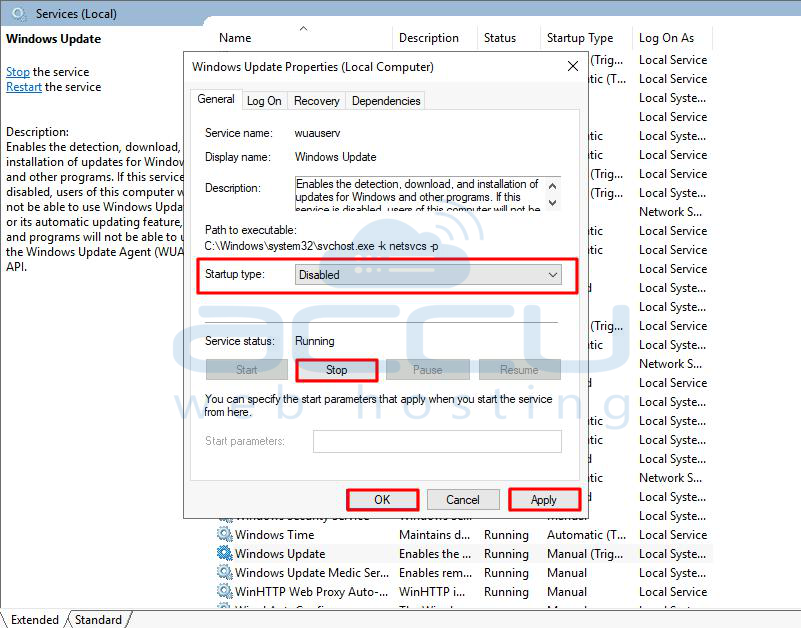Open the Startup type dropdown

point(428,275)
